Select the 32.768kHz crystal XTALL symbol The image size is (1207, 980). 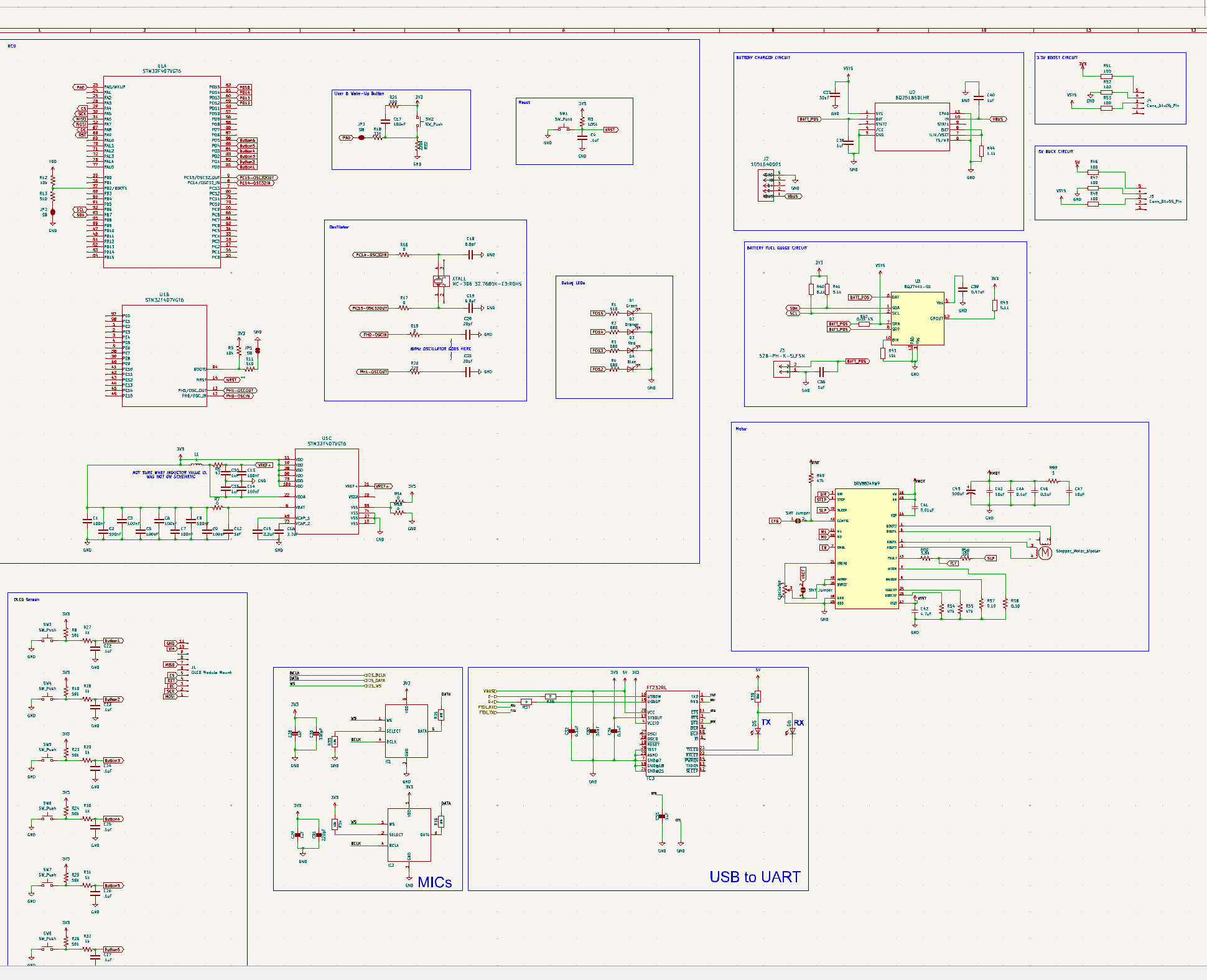tap(442, 281)
